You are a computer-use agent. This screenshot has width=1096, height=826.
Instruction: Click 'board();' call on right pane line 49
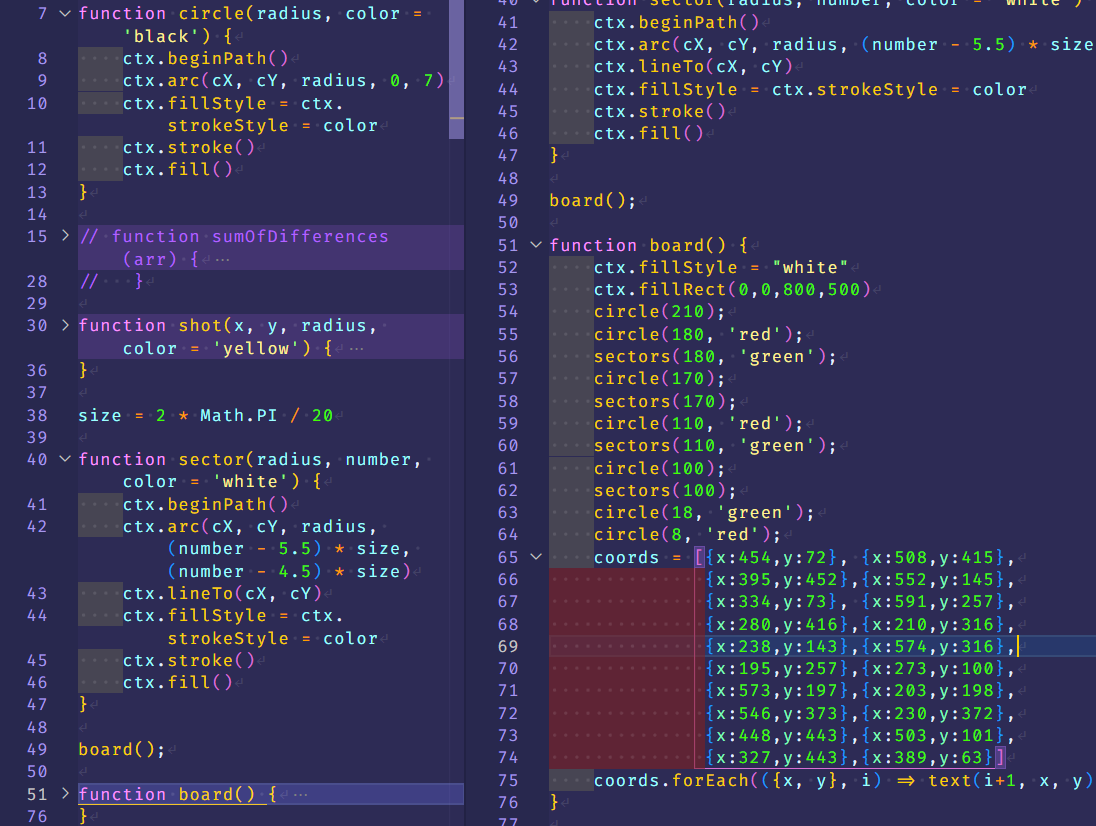click(593, 201)
